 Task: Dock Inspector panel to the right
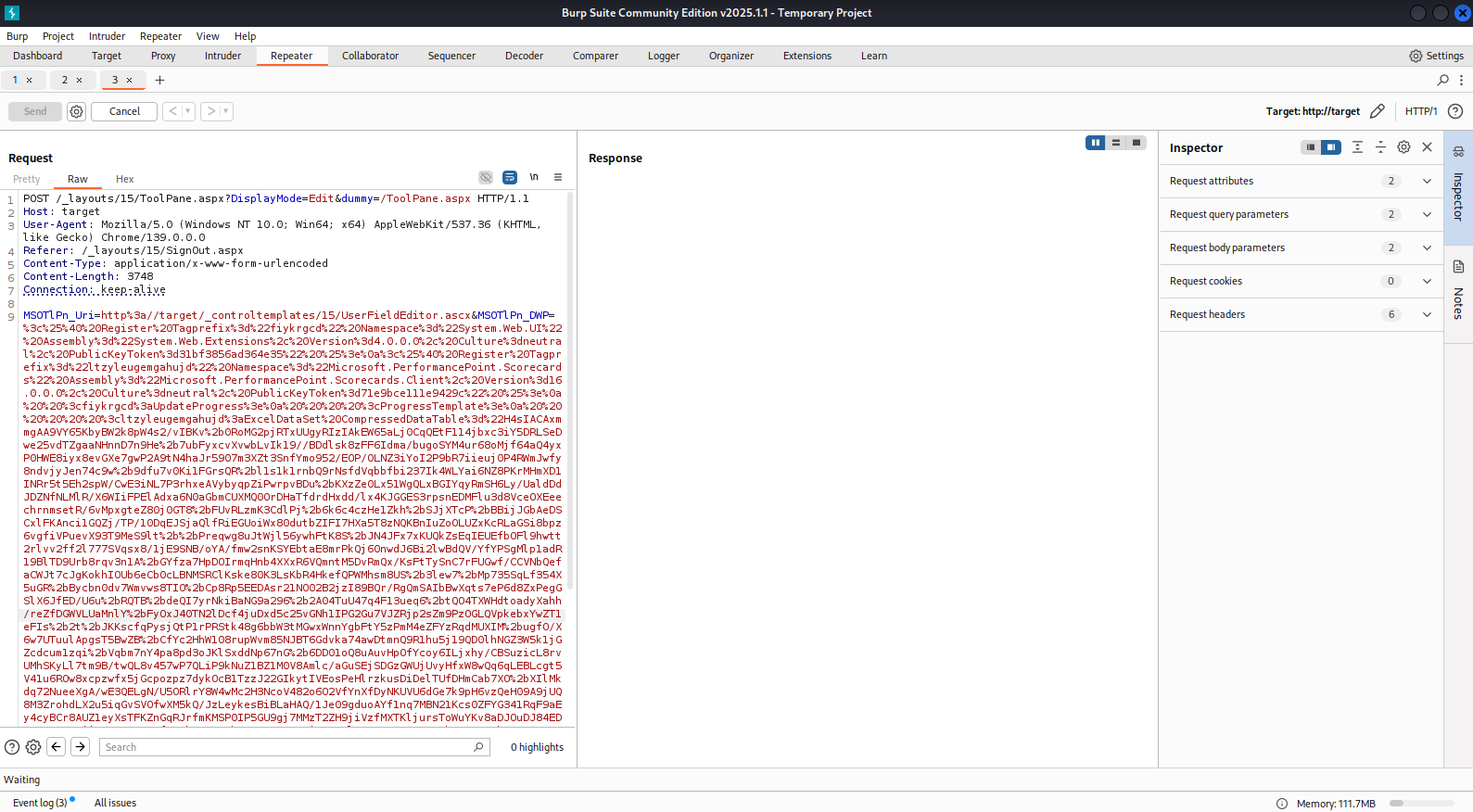tap(1331, 147)
